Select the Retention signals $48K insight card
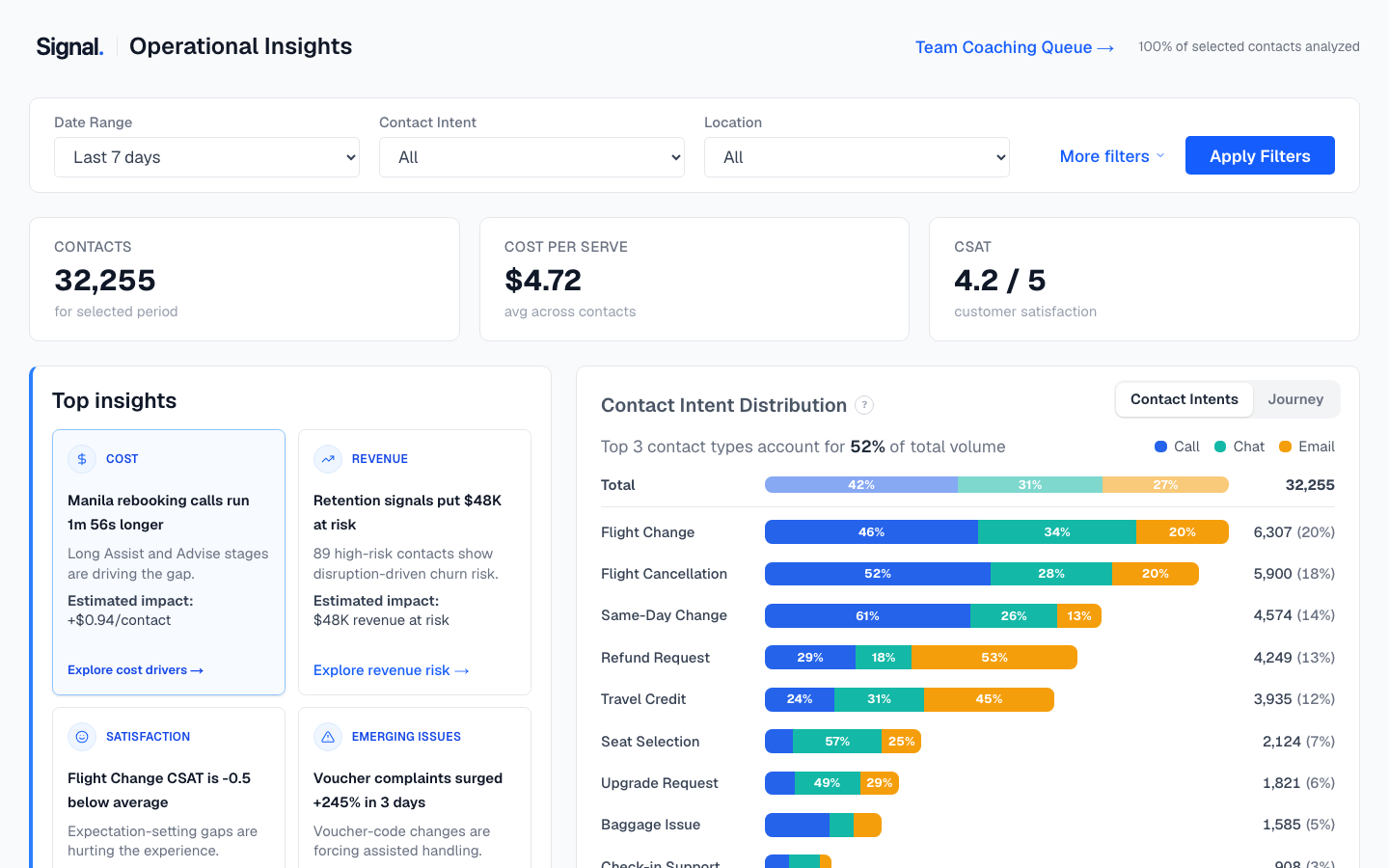 point(415,562)
